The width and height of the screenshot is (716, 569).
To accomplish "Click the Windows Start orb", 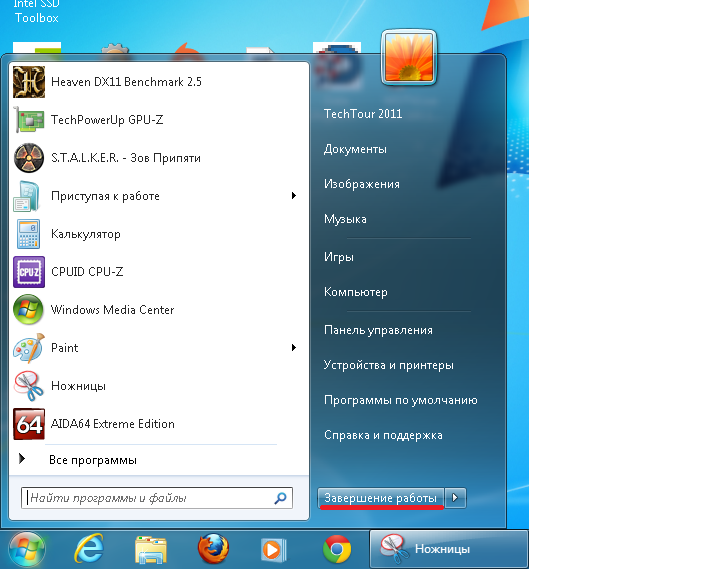I will click(x=27, y=549).
